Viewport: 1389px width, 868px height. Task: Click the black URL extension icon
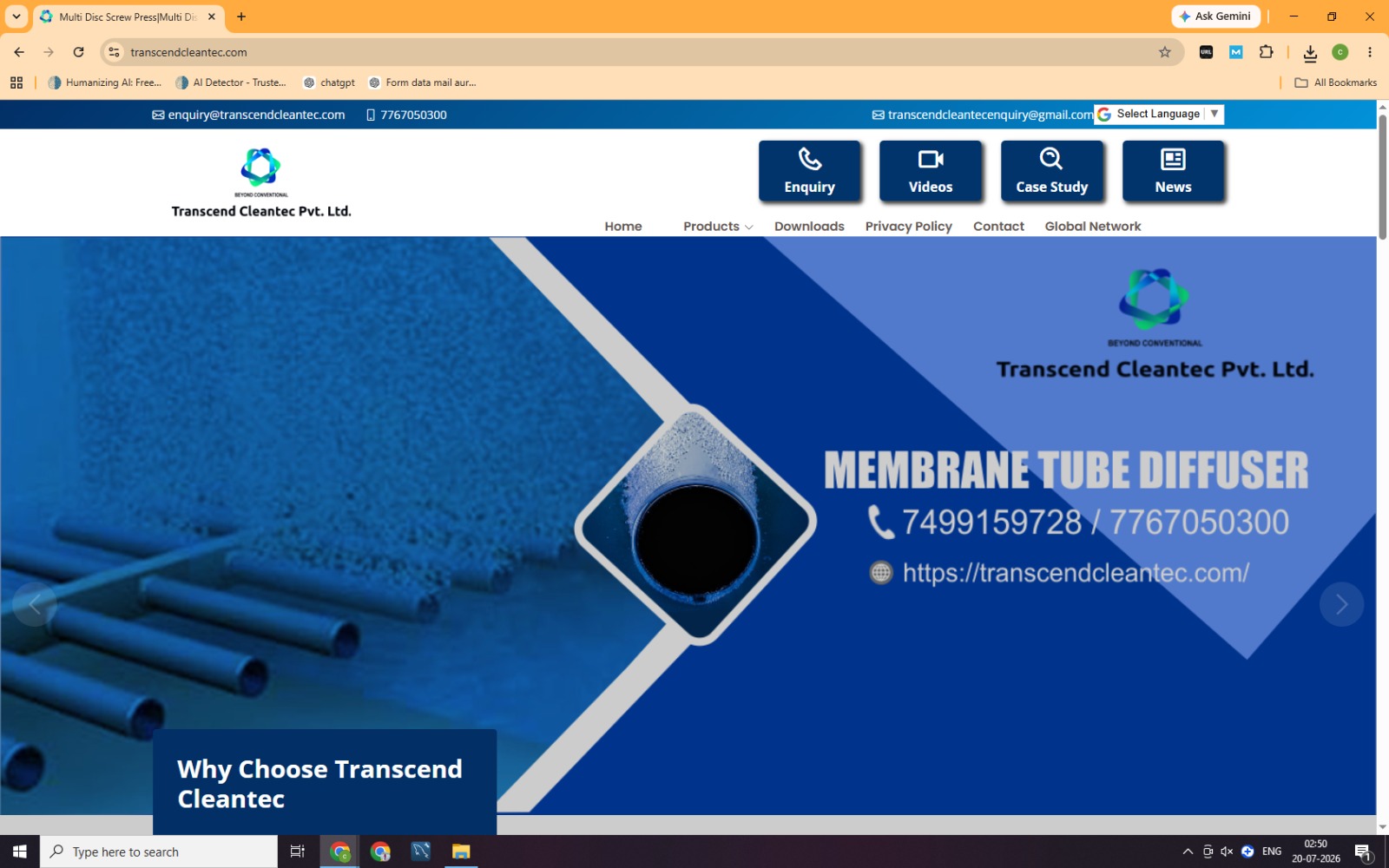point(1206,52)
